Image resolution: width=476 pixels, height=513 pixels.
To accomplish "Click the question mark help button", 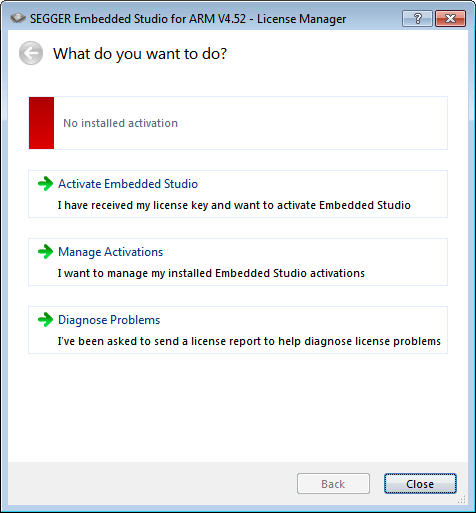I will click(x=417, y=18).
